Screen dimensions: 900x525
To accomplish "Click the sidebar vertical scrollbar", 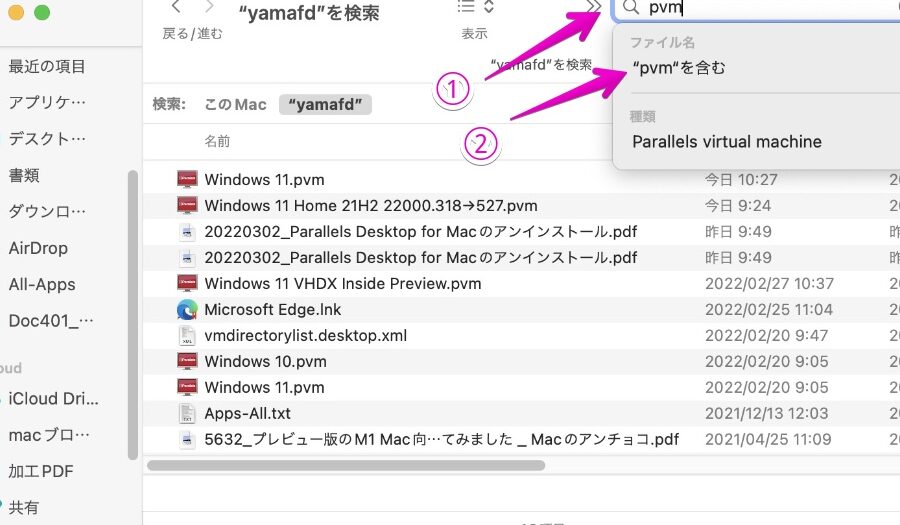I will 133,315.
